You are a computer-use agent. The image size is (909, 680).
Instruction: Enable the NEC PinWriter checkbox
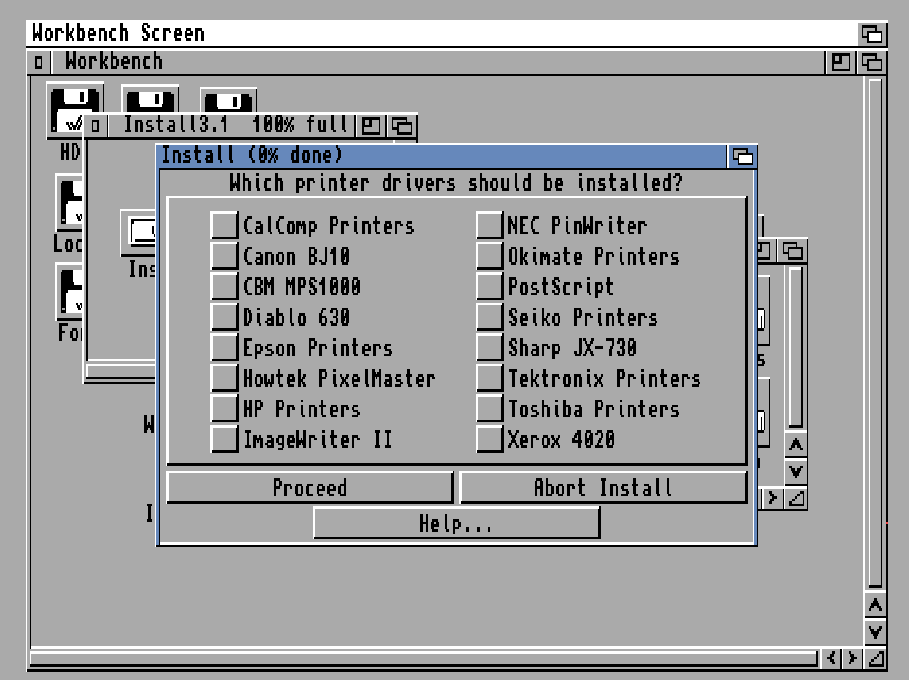point(489,225)
